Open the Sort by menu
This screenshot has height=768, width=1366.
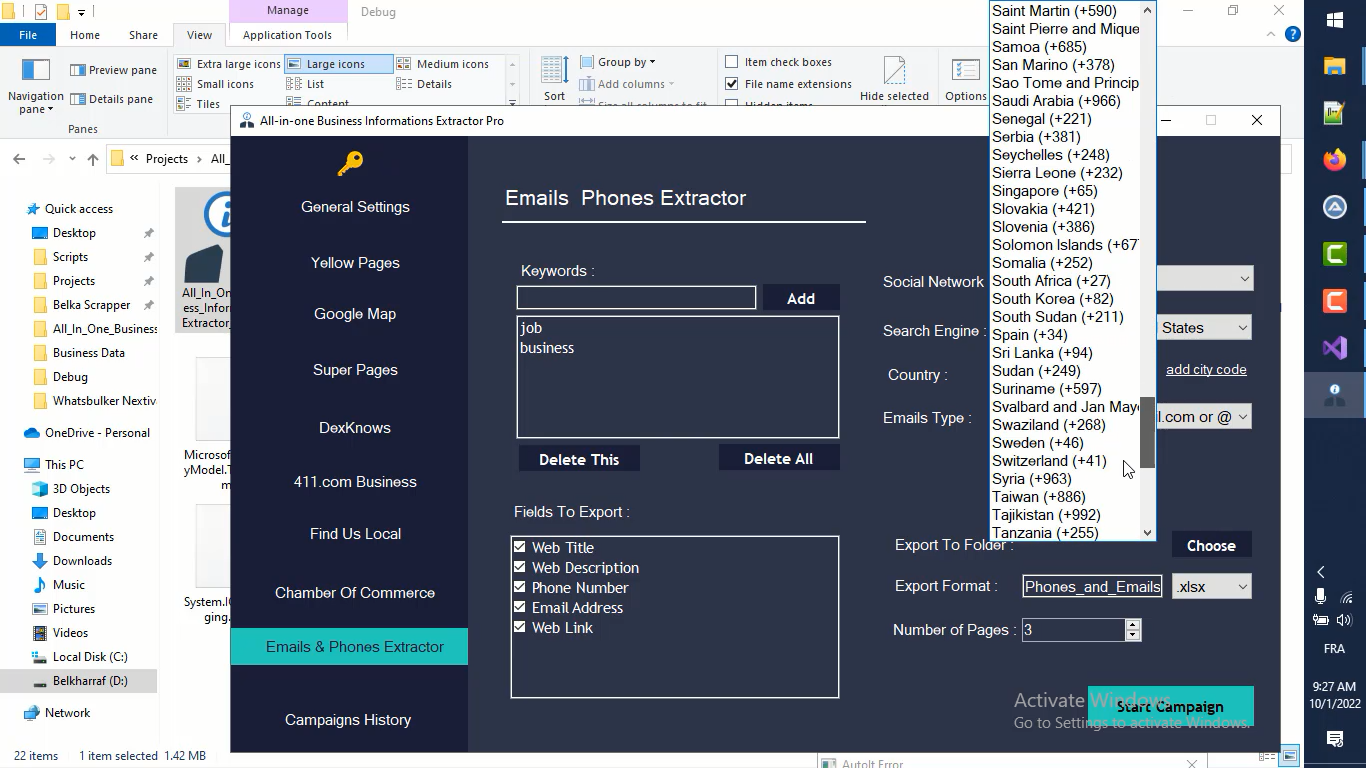(x=555, y=79)
